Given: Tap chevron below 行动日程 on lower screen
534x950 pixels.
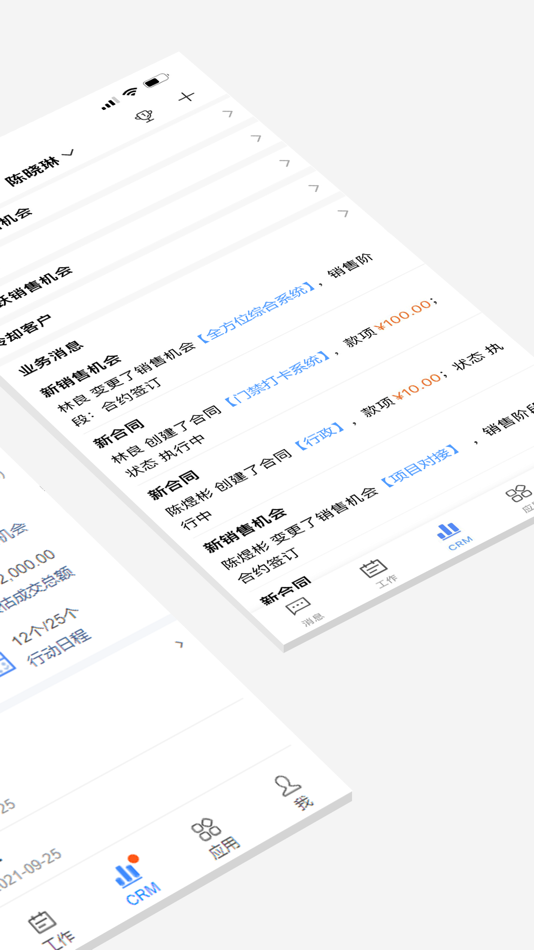Looking at the screenshot, I should click(179, 643).
